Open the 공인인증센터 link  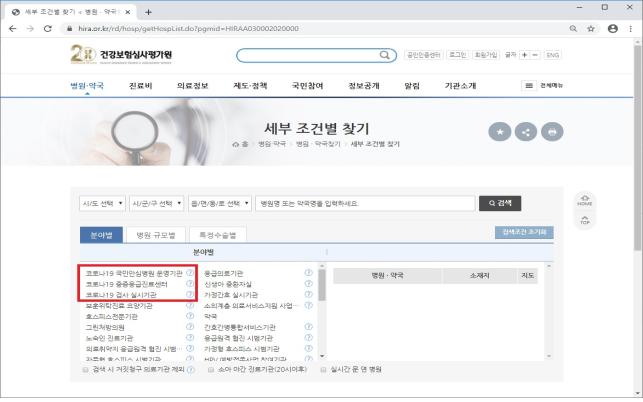coord(424,55)
